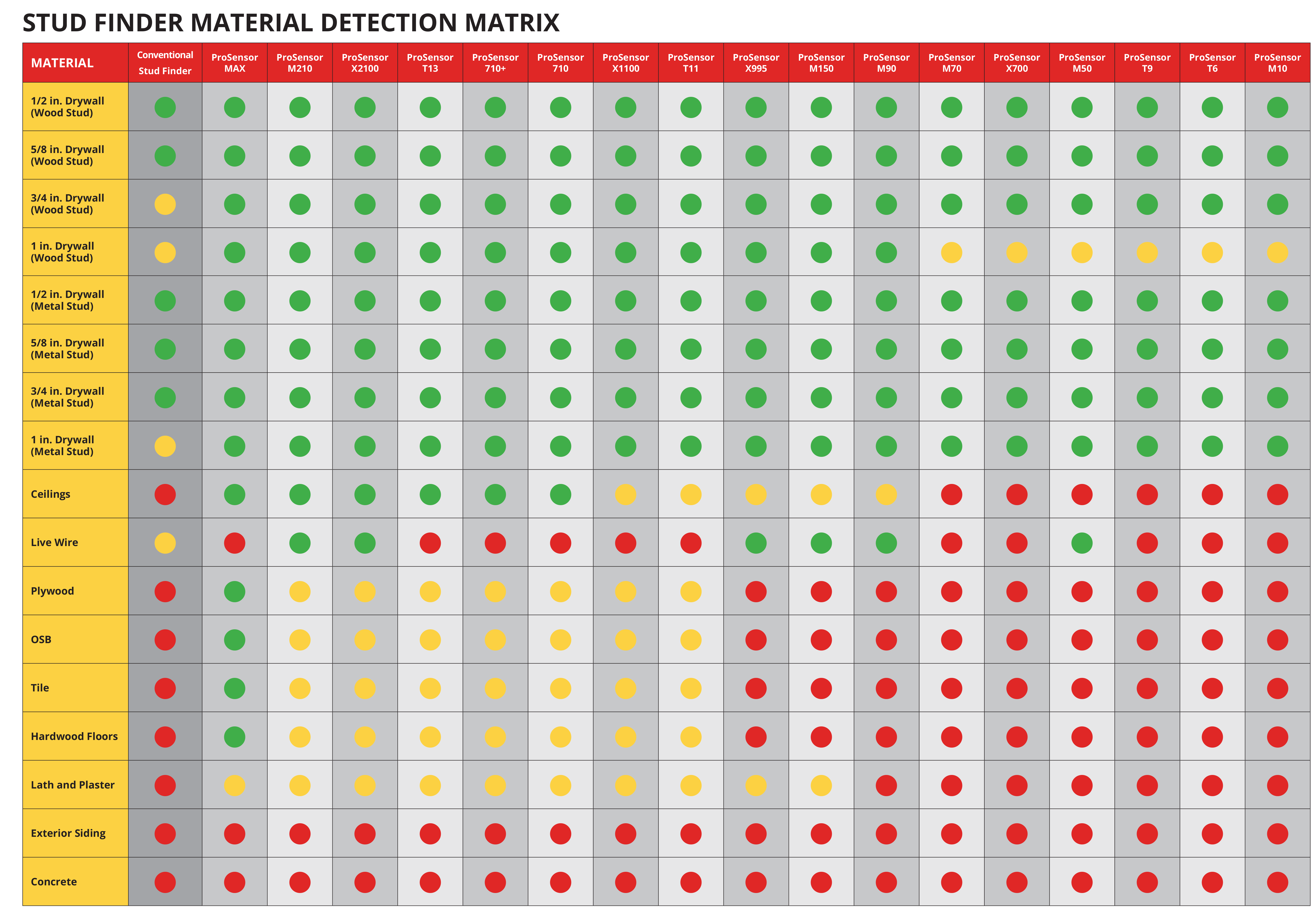This screenshot has width=1316, height=909.
Task: Click the green dot for ProSensor M210 on Live Wire
Action: 300,543
